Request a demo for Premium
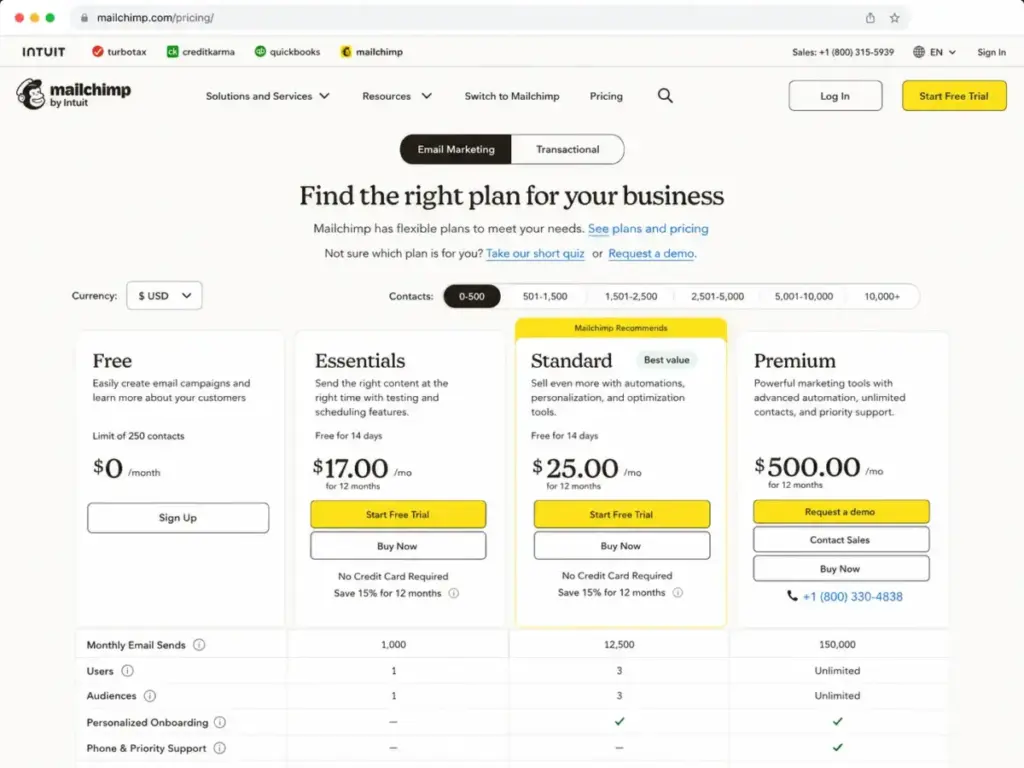This screenshot has height=768, width=1024. coord(841,511)
